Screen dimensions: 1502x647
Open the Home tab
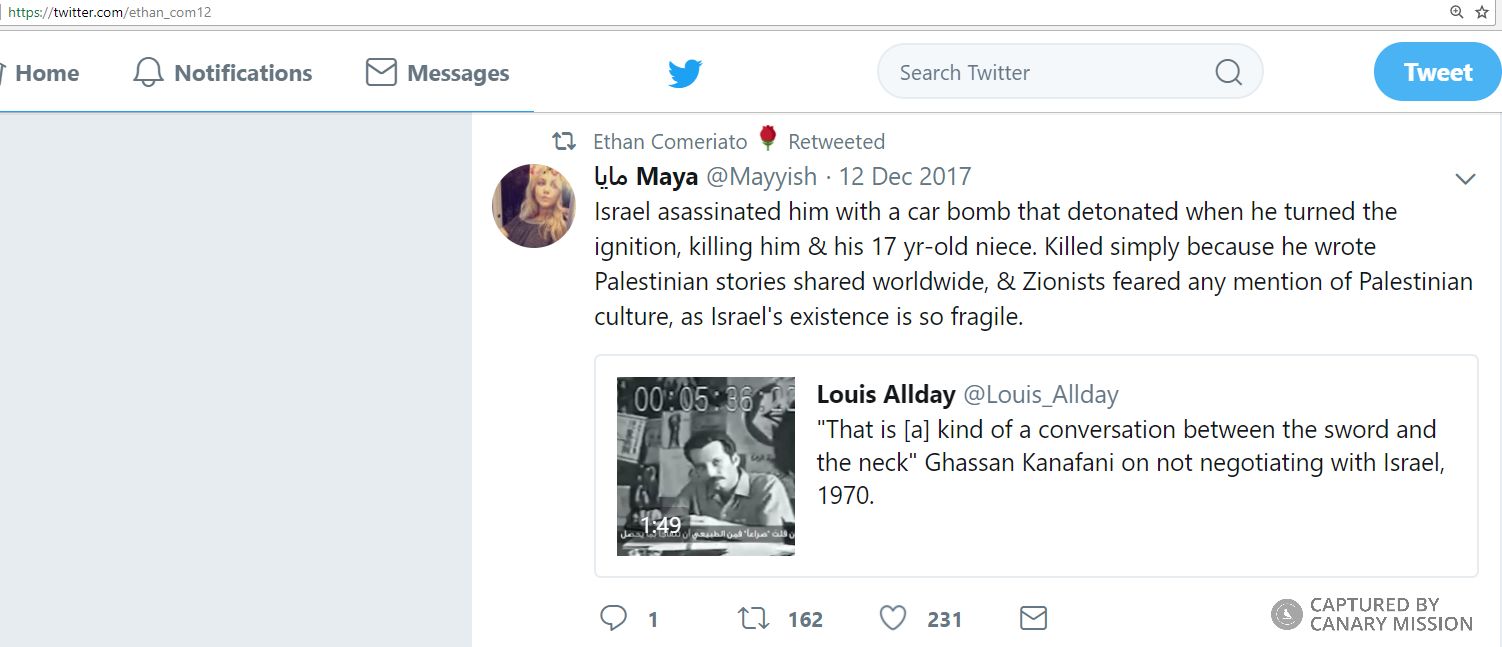click(x=46, y=73)
